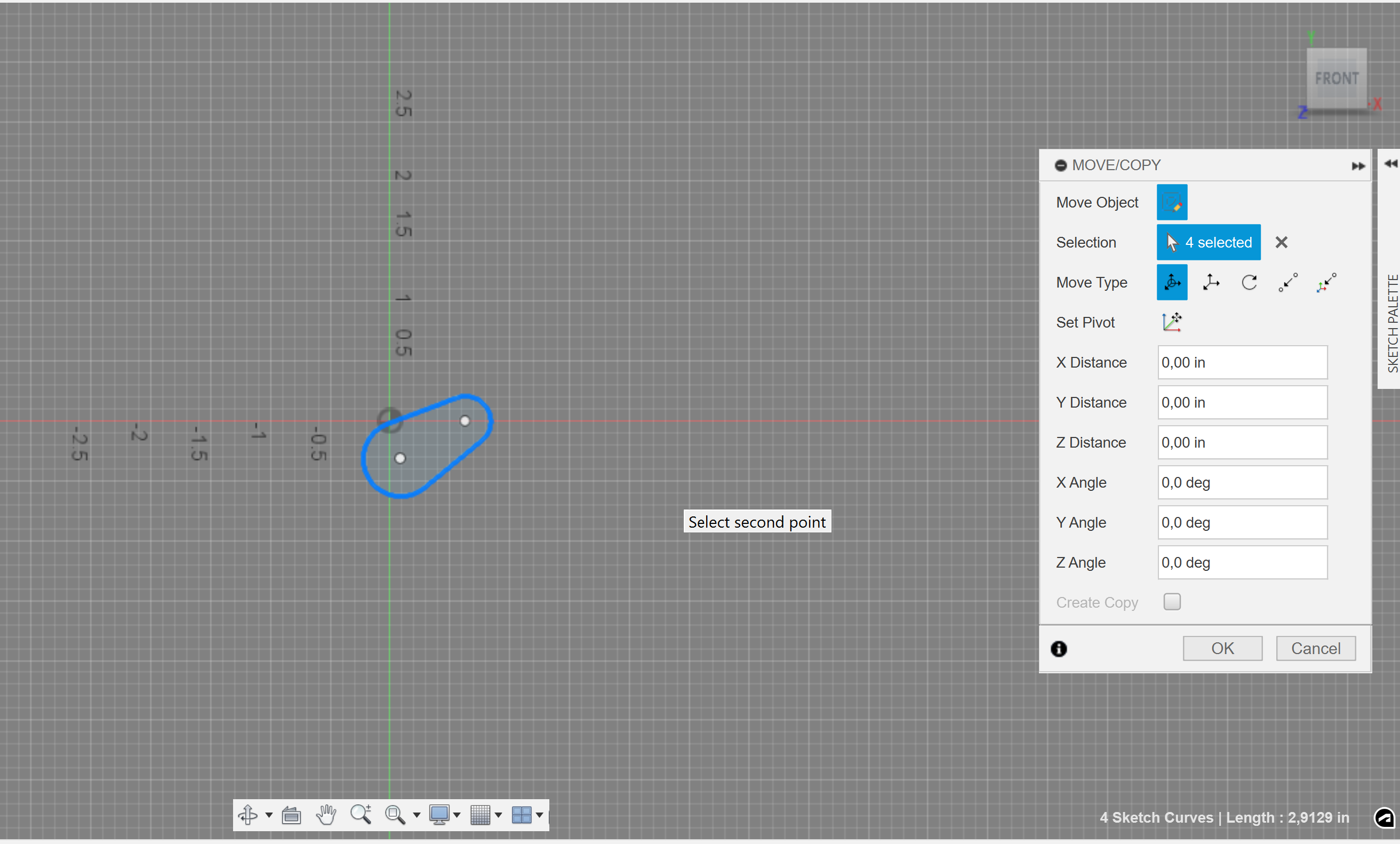
Task: Choose the Point to Point move type
Action: coord(1288,282)
